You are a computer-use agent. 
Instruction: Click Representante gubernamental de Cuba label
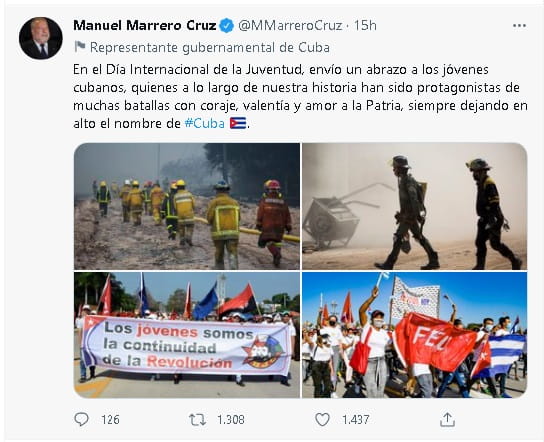coord(210,48)
